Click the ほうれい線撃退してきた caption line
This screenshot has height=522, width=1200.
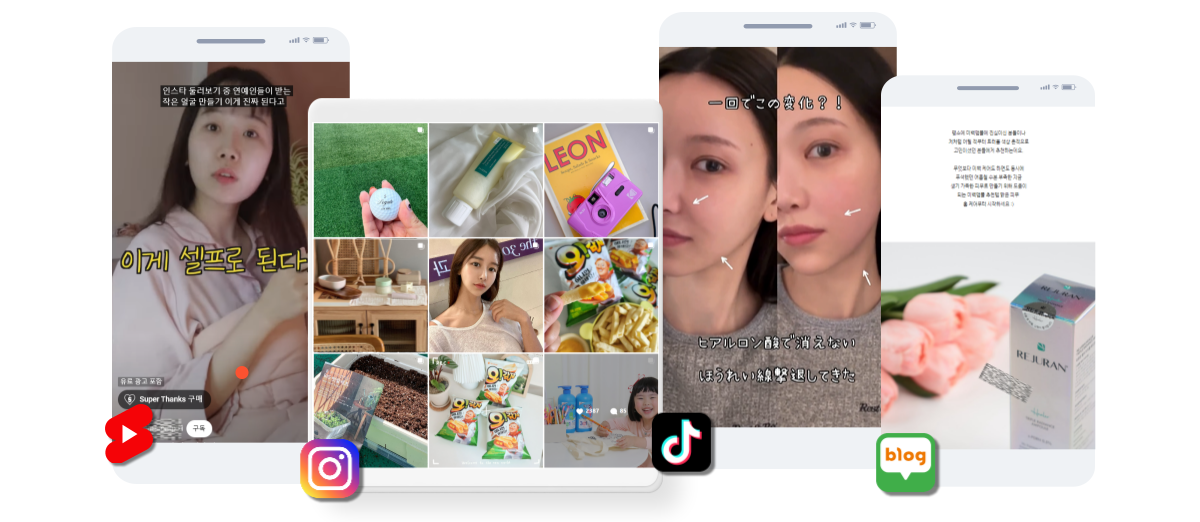point(776,376)
